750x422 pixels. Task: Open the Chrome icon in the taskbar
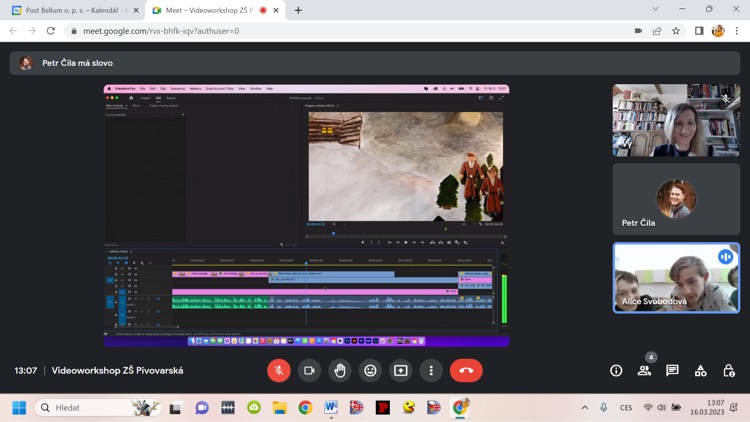pos(305,408)
